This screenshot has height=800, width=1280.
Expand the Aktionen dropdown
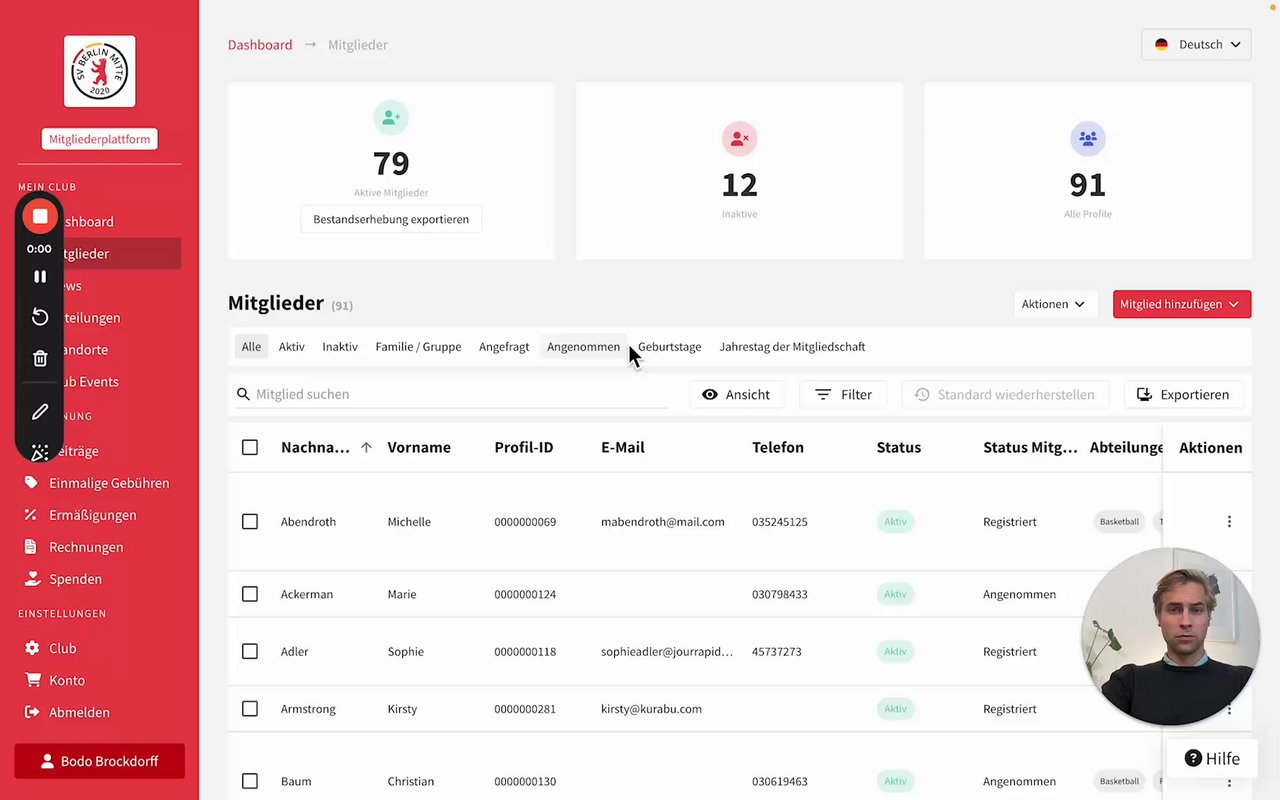pyautogui.click(x=1054, y=304)
